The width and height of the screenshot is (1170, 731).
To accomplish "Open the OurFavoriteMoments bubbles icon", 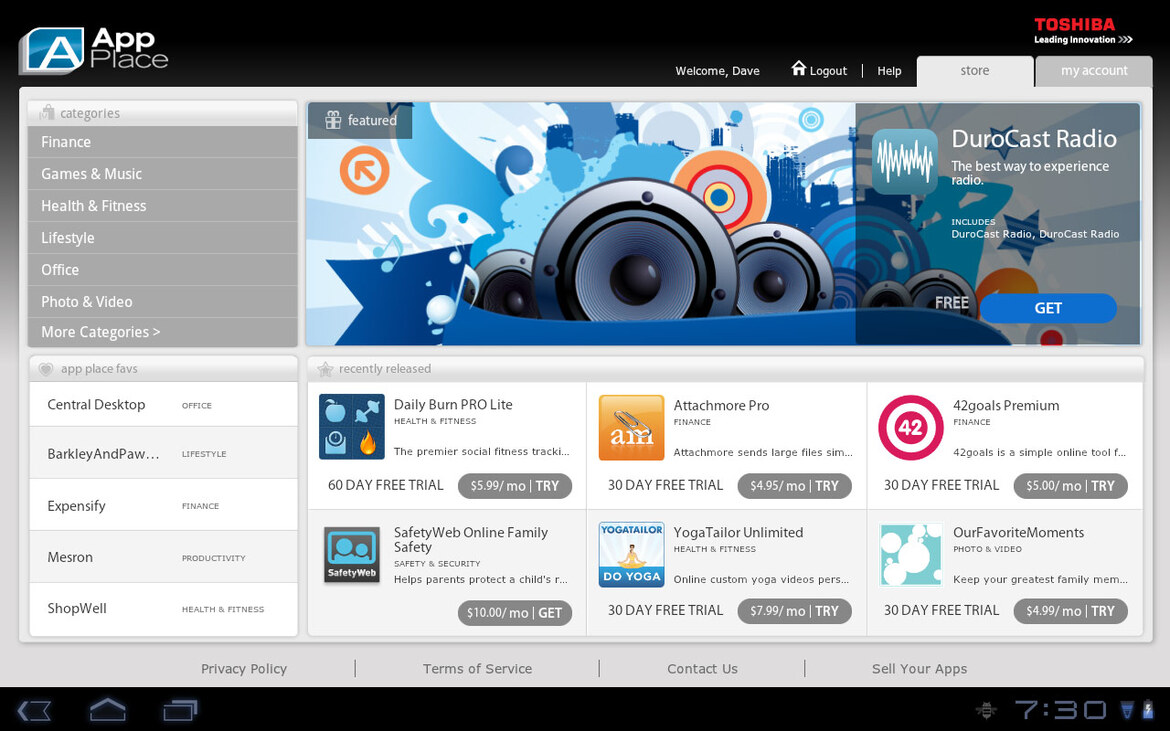I will click(910, 554).
